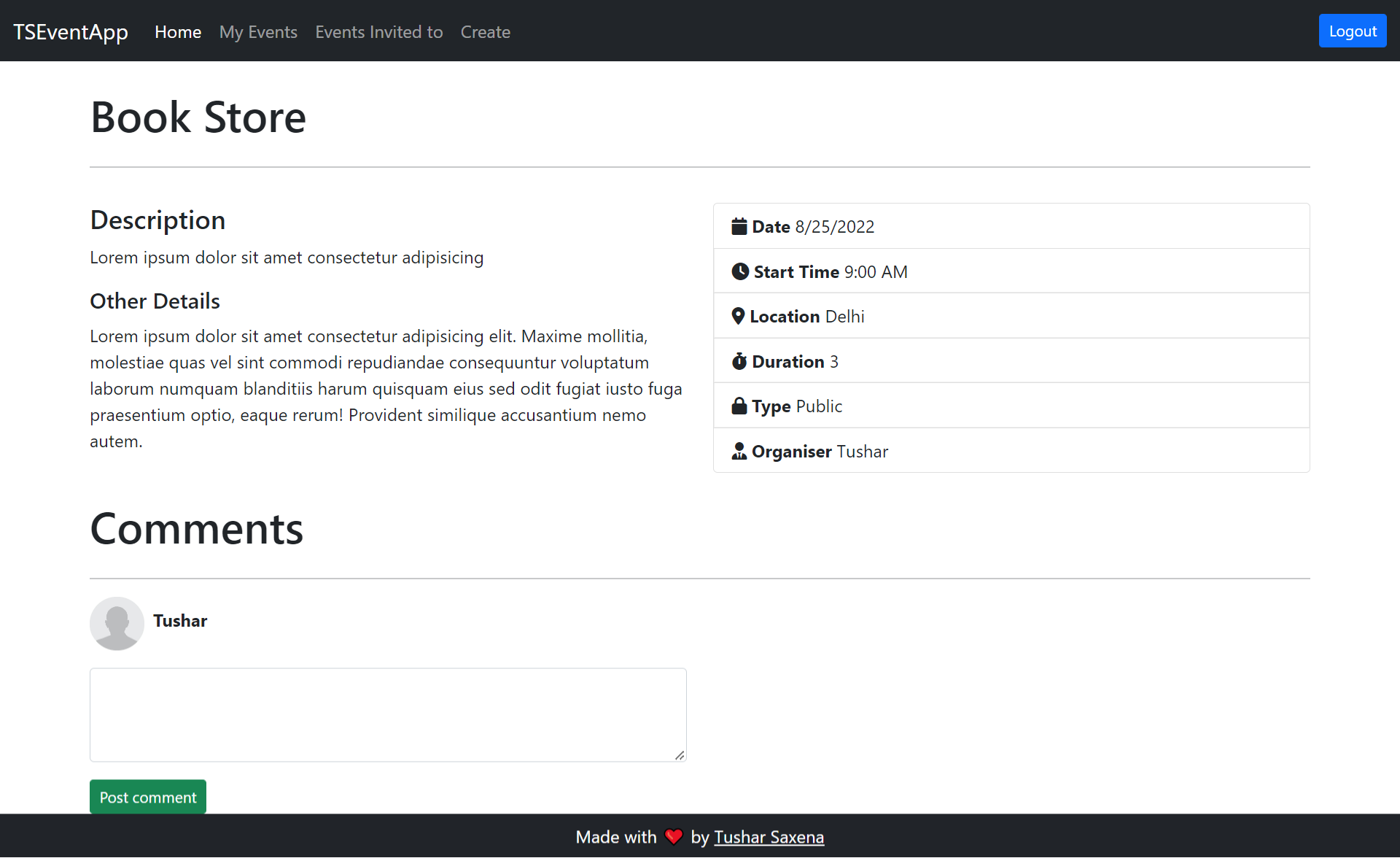1400x858 pixels.
Task: Open the Home nav item
Action: pos(178,32)
